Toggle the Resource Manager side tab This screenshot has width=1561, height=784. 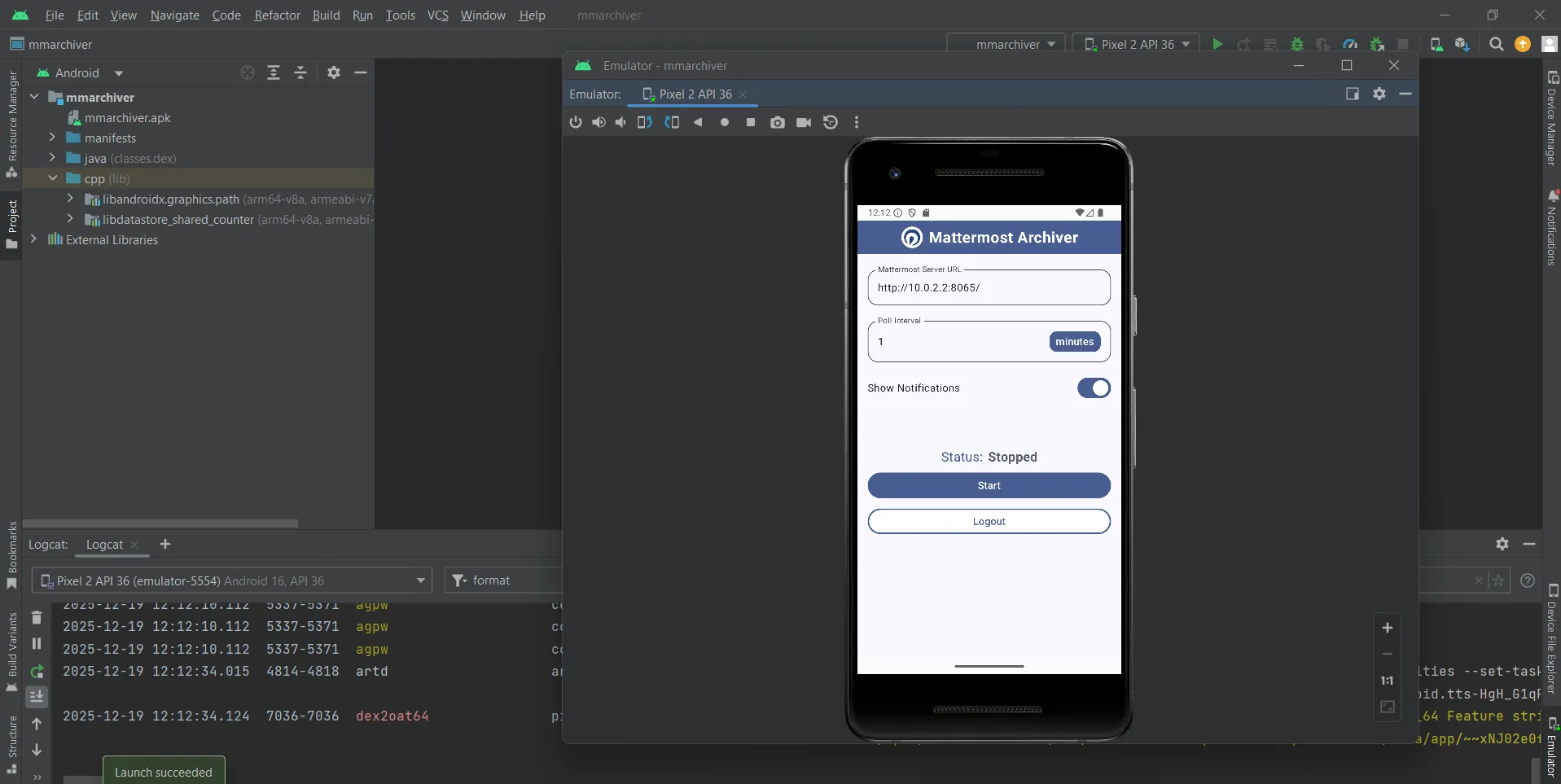(11, 124)
